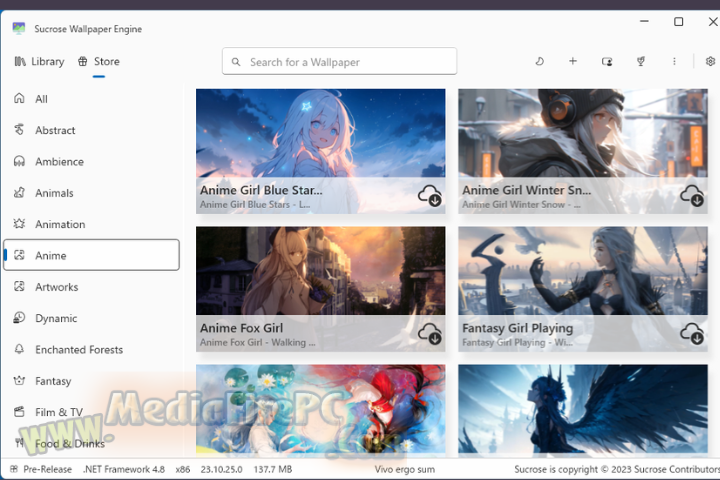Viewport: 720px width, 480px height.
Task: Select the Film & TV category
Action: pos(91,412)
